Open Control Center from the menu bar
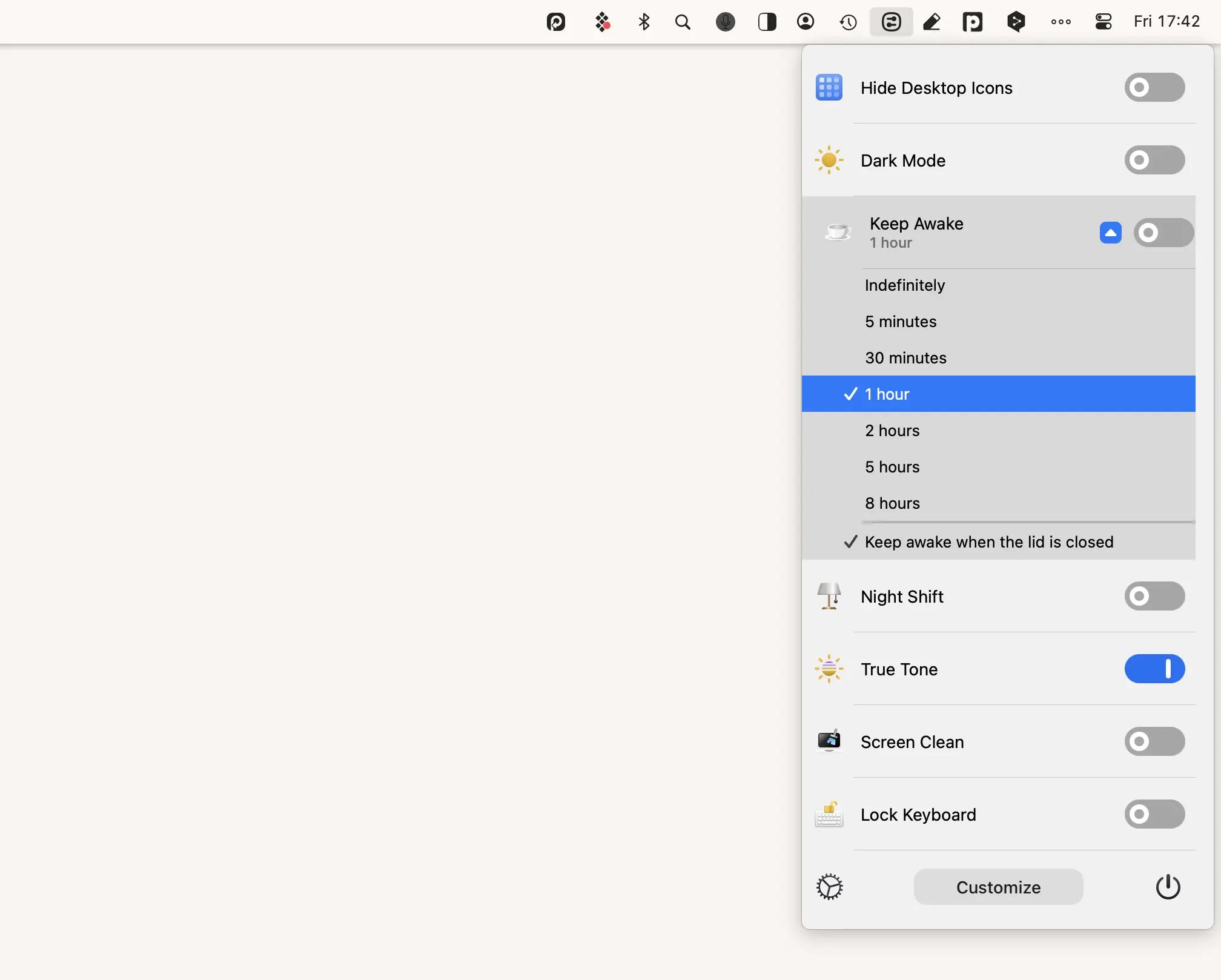This screenshot has width=1221, height=980. click(x=1102, y=22)
